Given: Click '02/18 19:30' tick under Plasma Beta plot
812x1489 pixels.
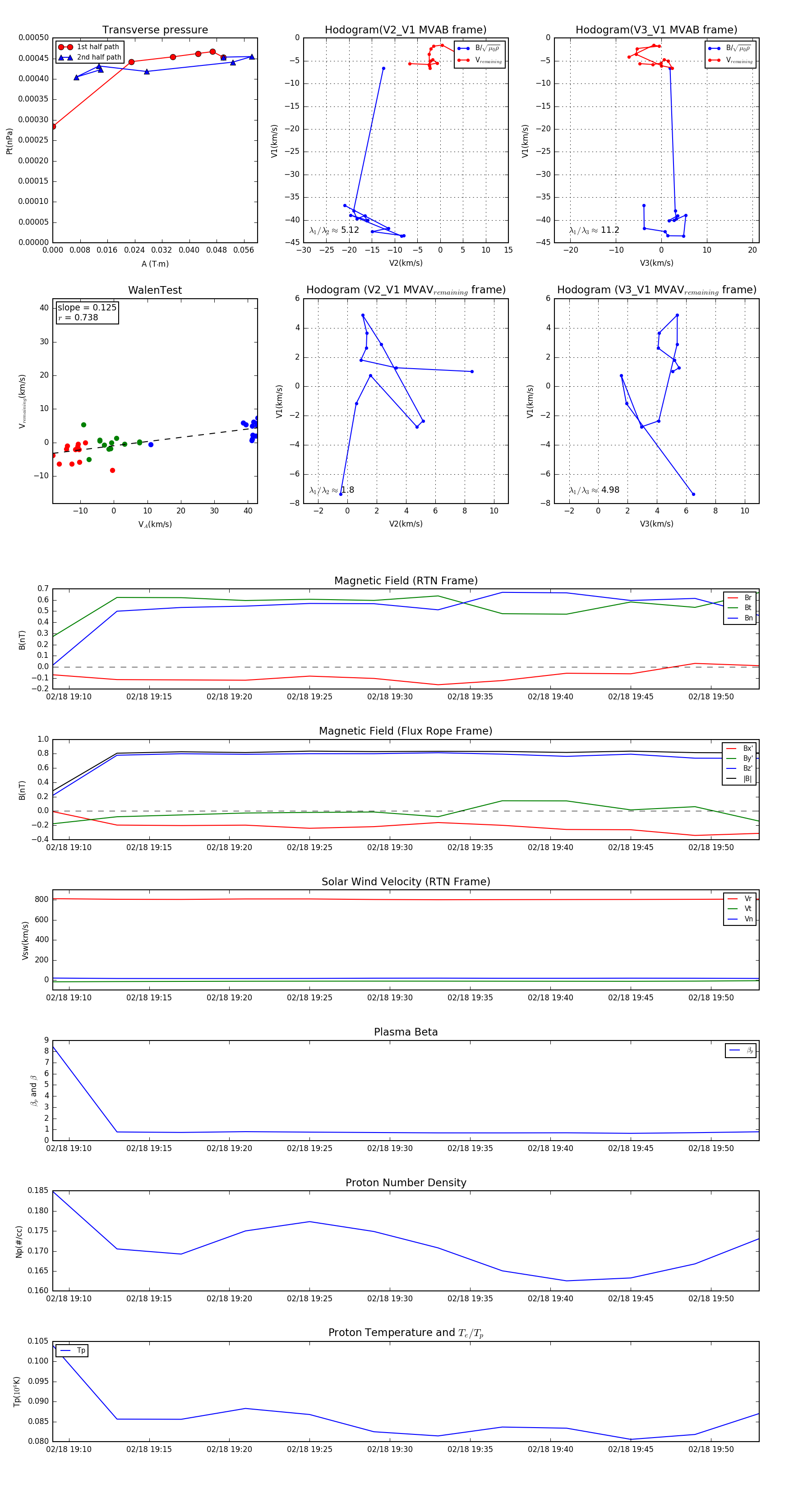Looking at the screenshot, I should [x=389, y=1148].
